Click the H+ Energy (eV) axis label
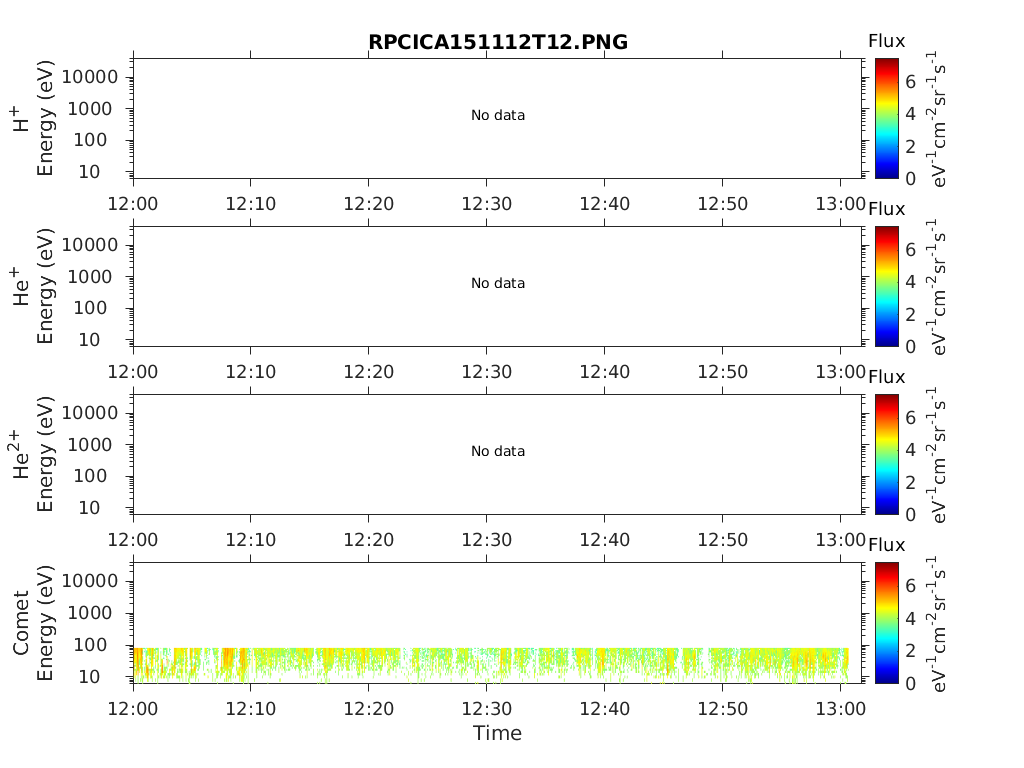Viewport: 1024px width, 768px height. [33, 118]
